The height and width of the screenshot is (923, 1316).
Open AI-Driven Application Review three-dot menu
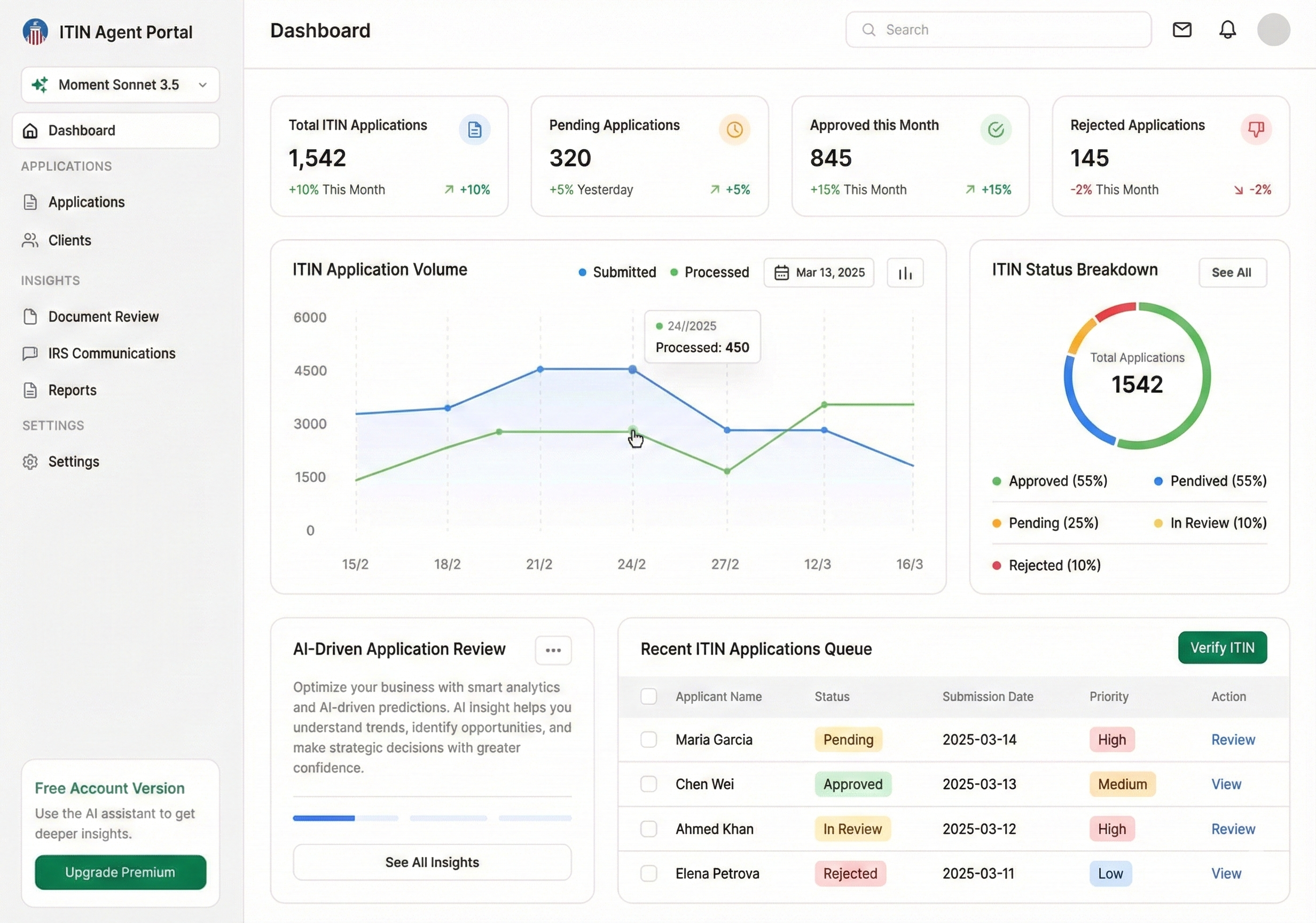tap(553, 650)
